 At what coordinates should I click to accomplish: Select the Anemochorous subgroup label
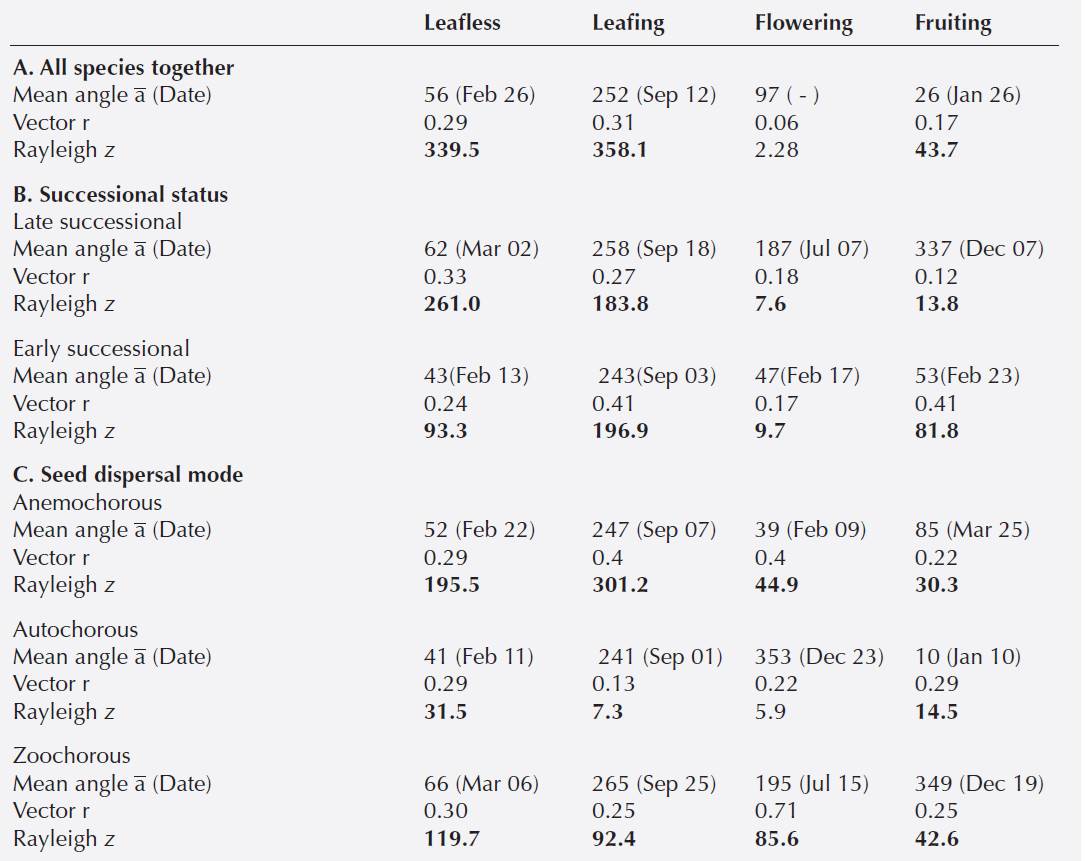(x=87, y=503)
